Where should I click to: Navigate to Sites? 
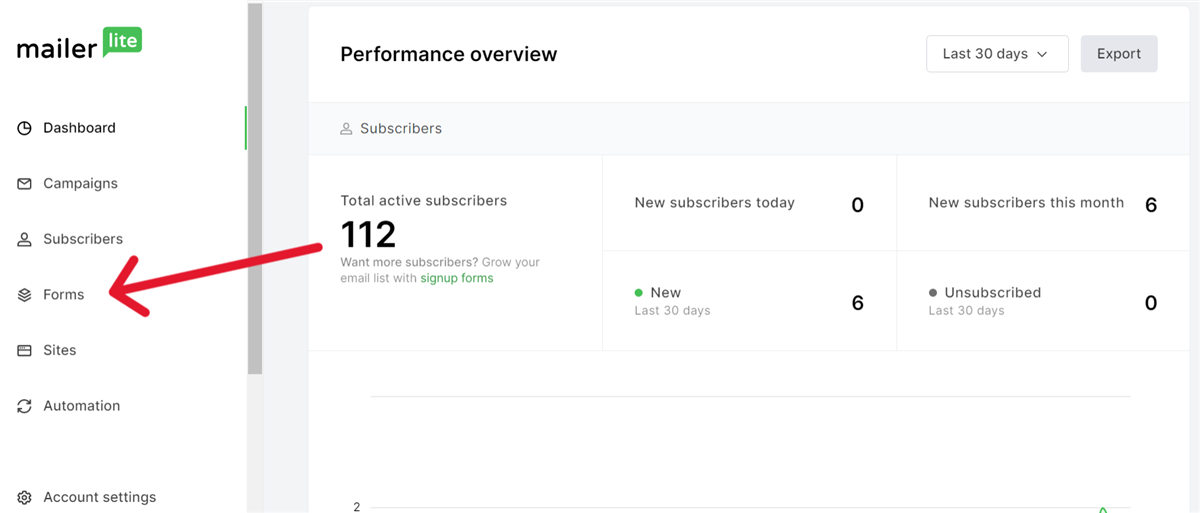(60, 350)
